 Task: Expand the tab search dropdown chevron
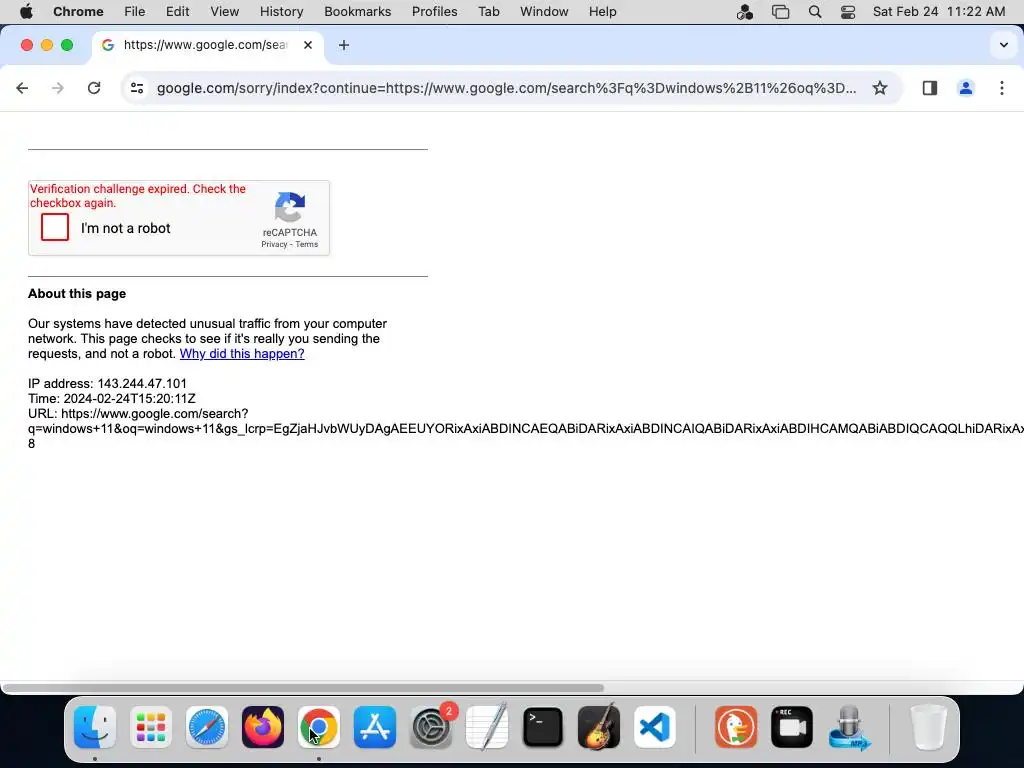(x=1004, y=45)
